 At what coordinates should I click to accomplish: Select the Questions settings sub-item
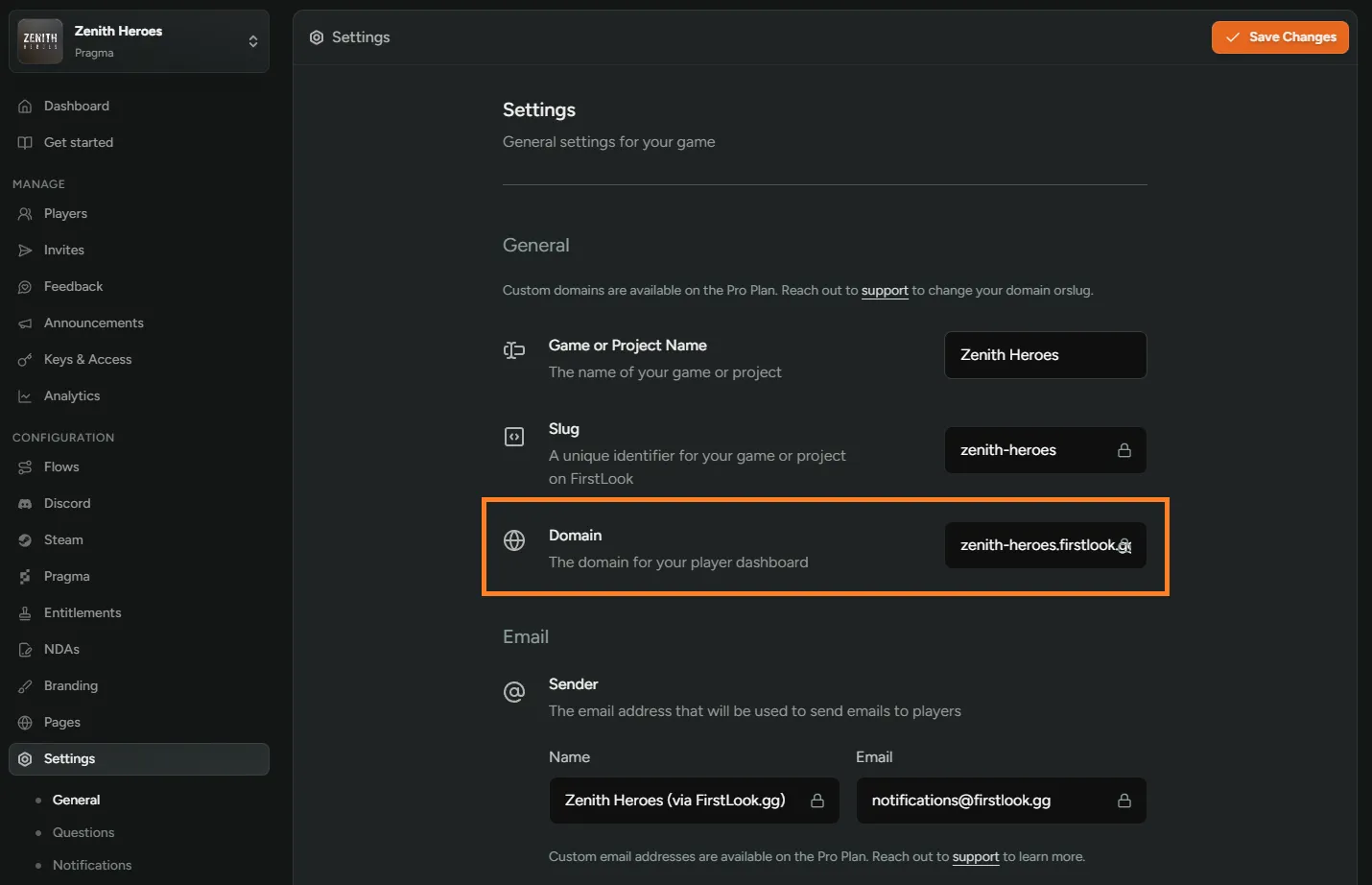[83, 833]
